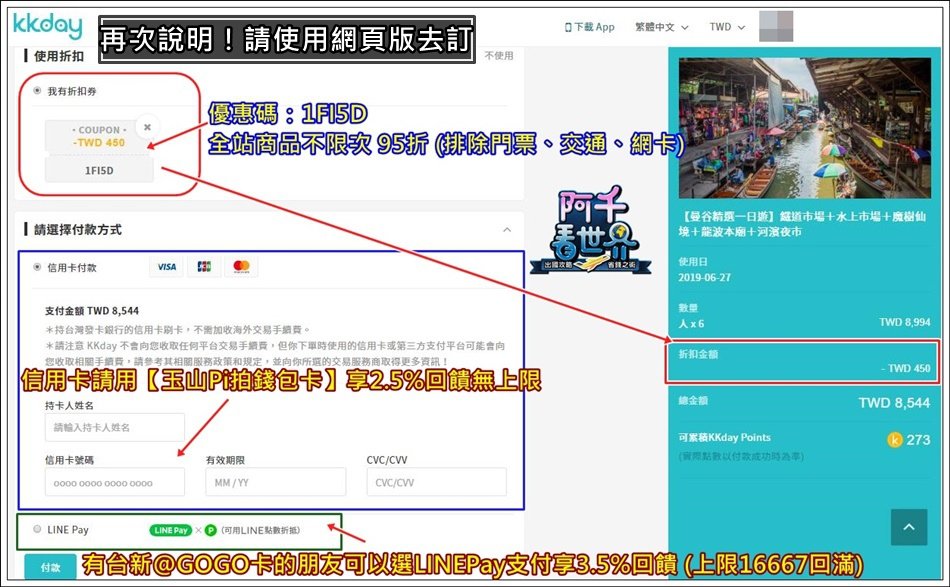Select 信用卡付款 payment method
Screen dimensions: 950x587
(x=38, y=267)
